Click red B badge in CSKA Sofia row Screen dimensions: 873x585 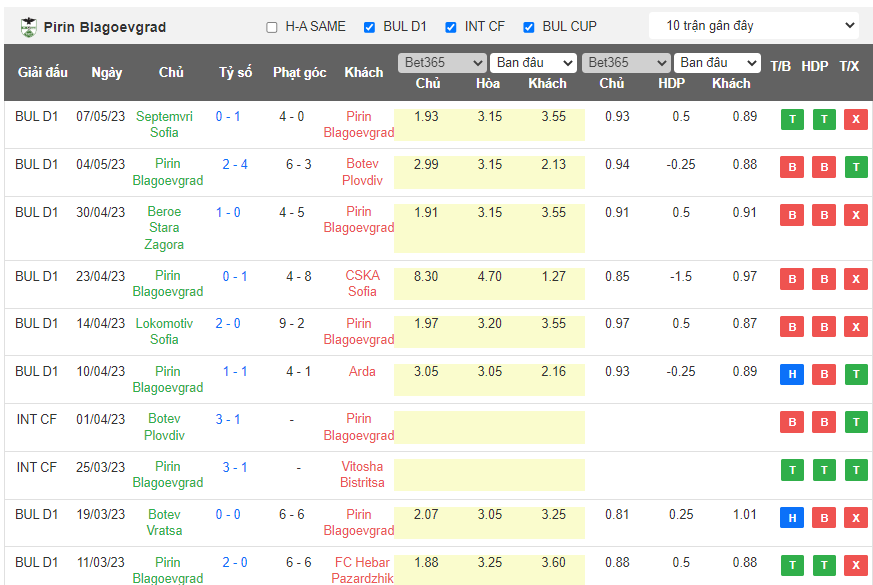click(792, 279)
